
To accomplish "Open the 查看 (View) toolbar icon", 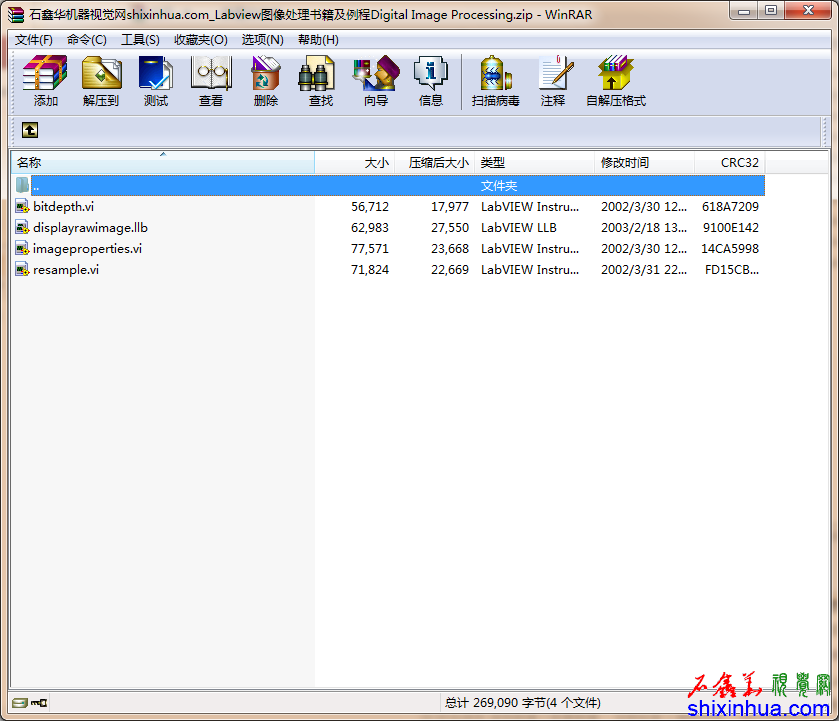I will [x=211, y=80].
